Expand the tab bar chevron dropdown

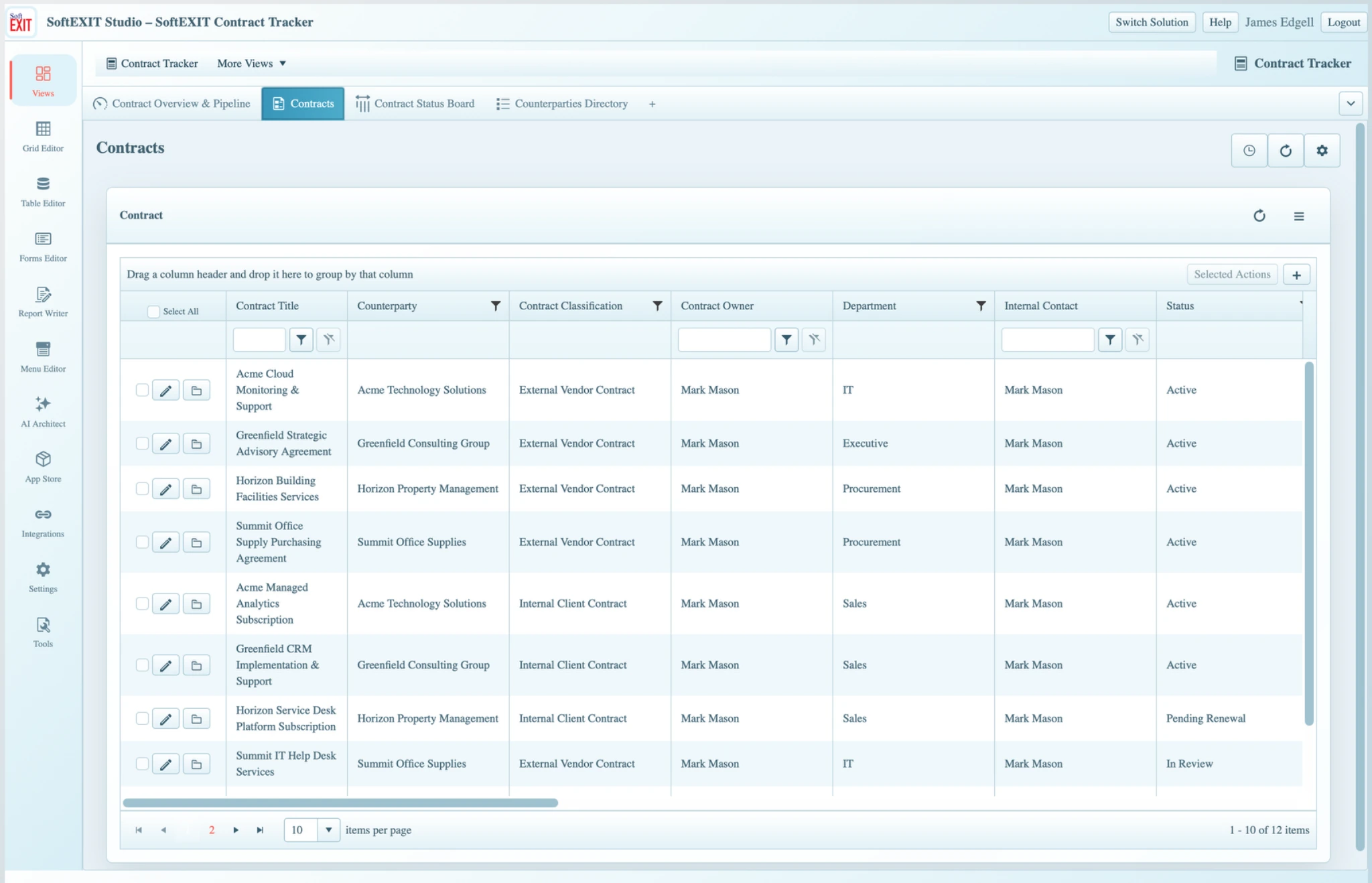coord(1351,104)
